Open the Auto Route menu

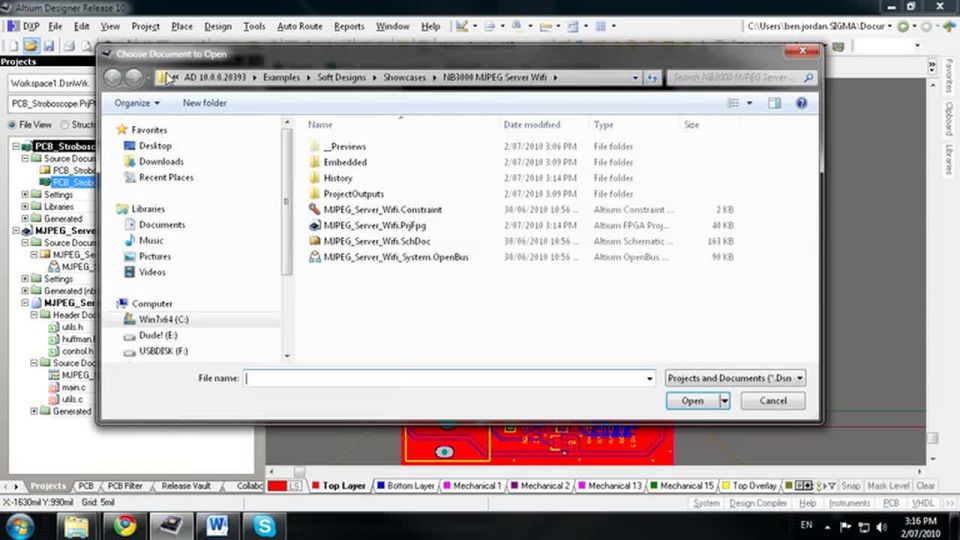pos(299,26)
